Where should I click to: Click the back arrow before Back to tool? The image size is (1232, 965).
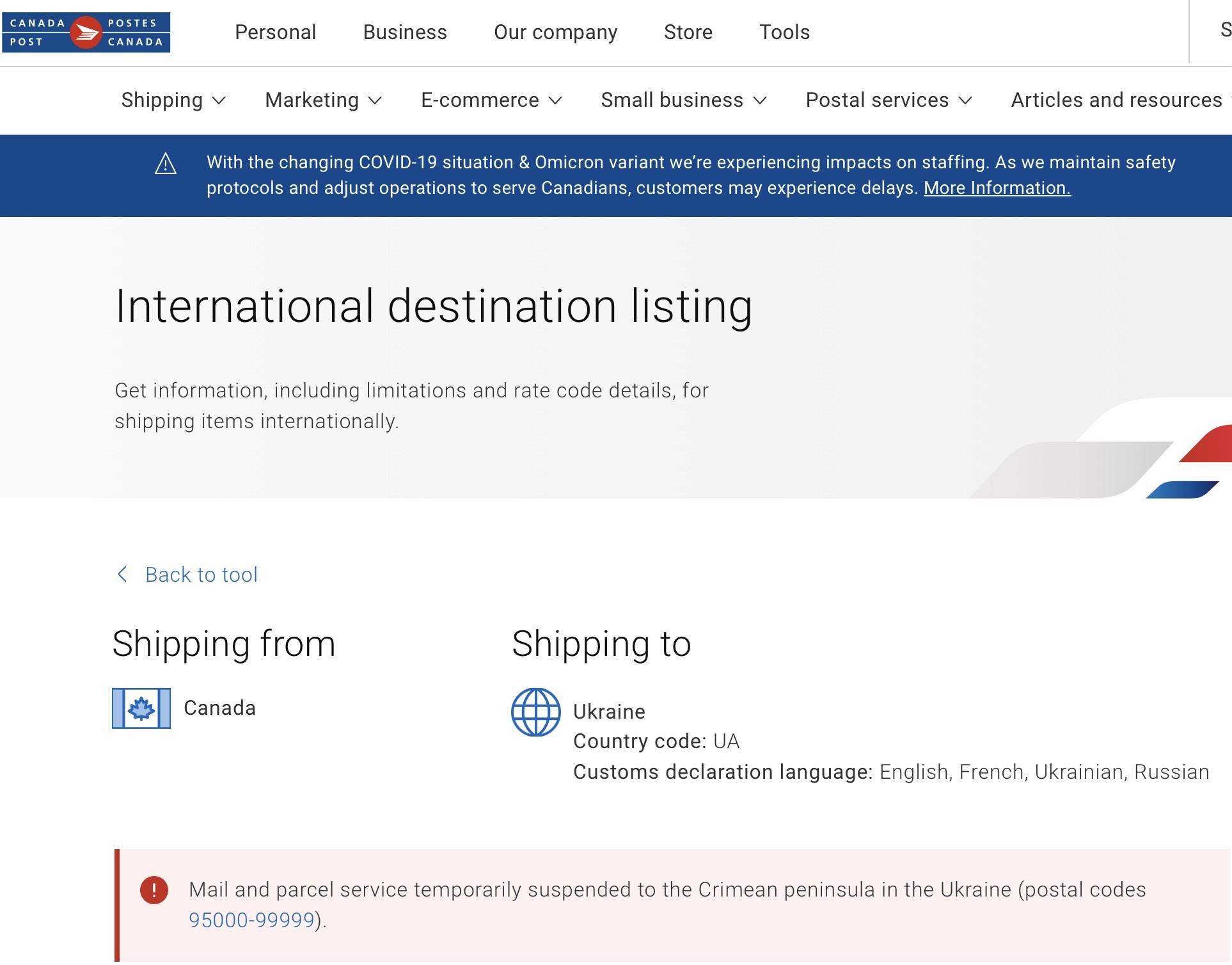pyautogui.click(x=123, y=574)
